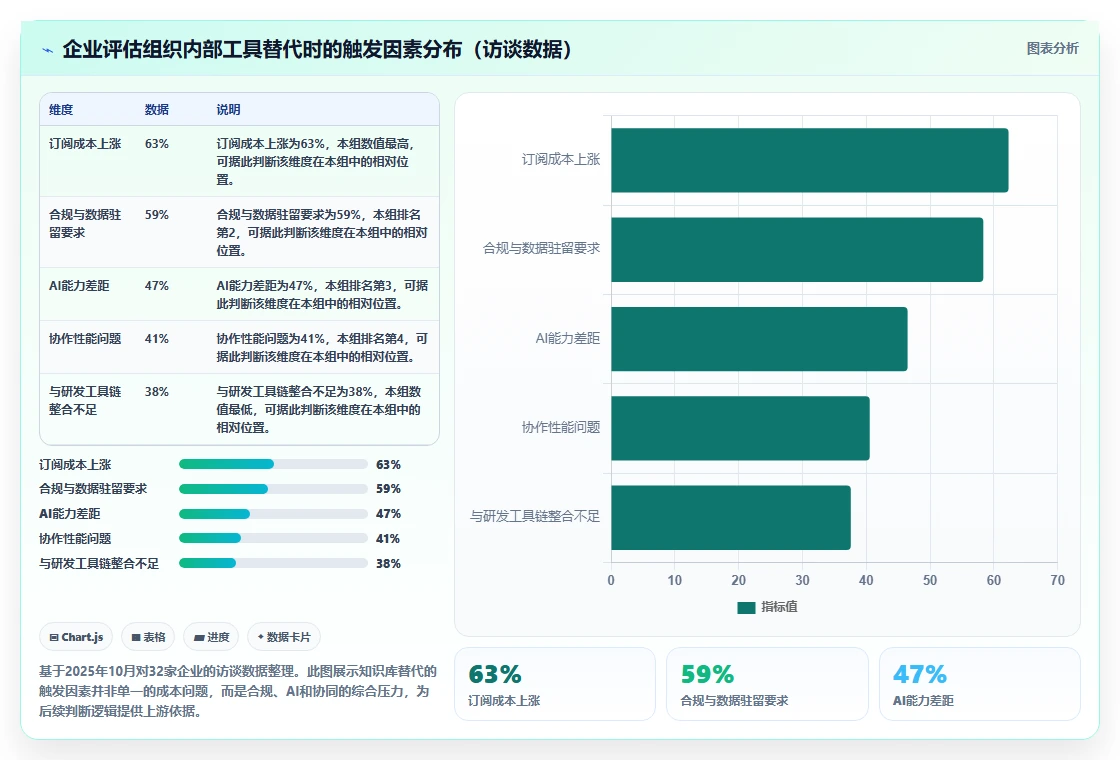The width and height of the screenshot is (1120, 760).
Task: Click the y-axis label 与研发工具链整合不足
Action: click(x=535, y=516)
